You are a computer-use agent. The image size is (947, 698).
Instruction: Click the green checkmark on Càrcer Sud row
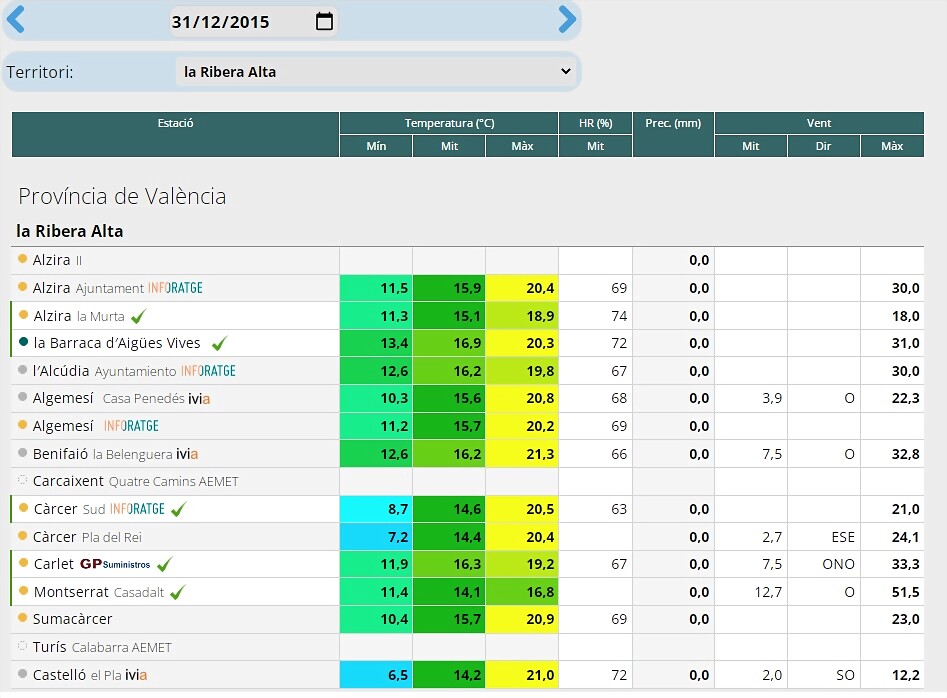click(178, 510)
